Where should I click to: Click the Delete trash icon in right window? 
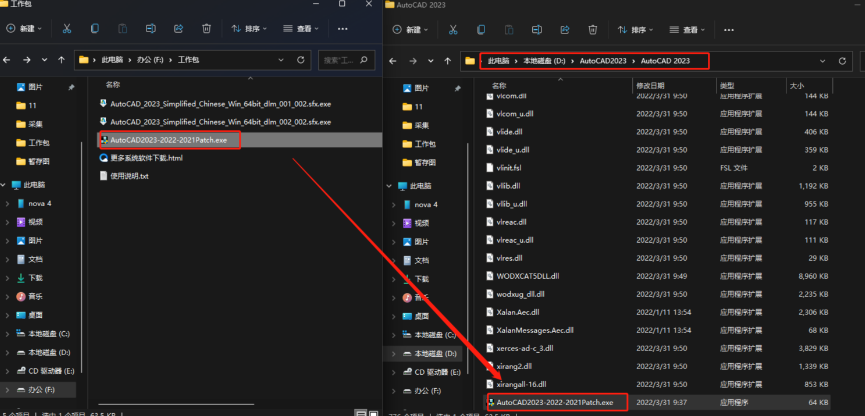click(x=592, y=29)
